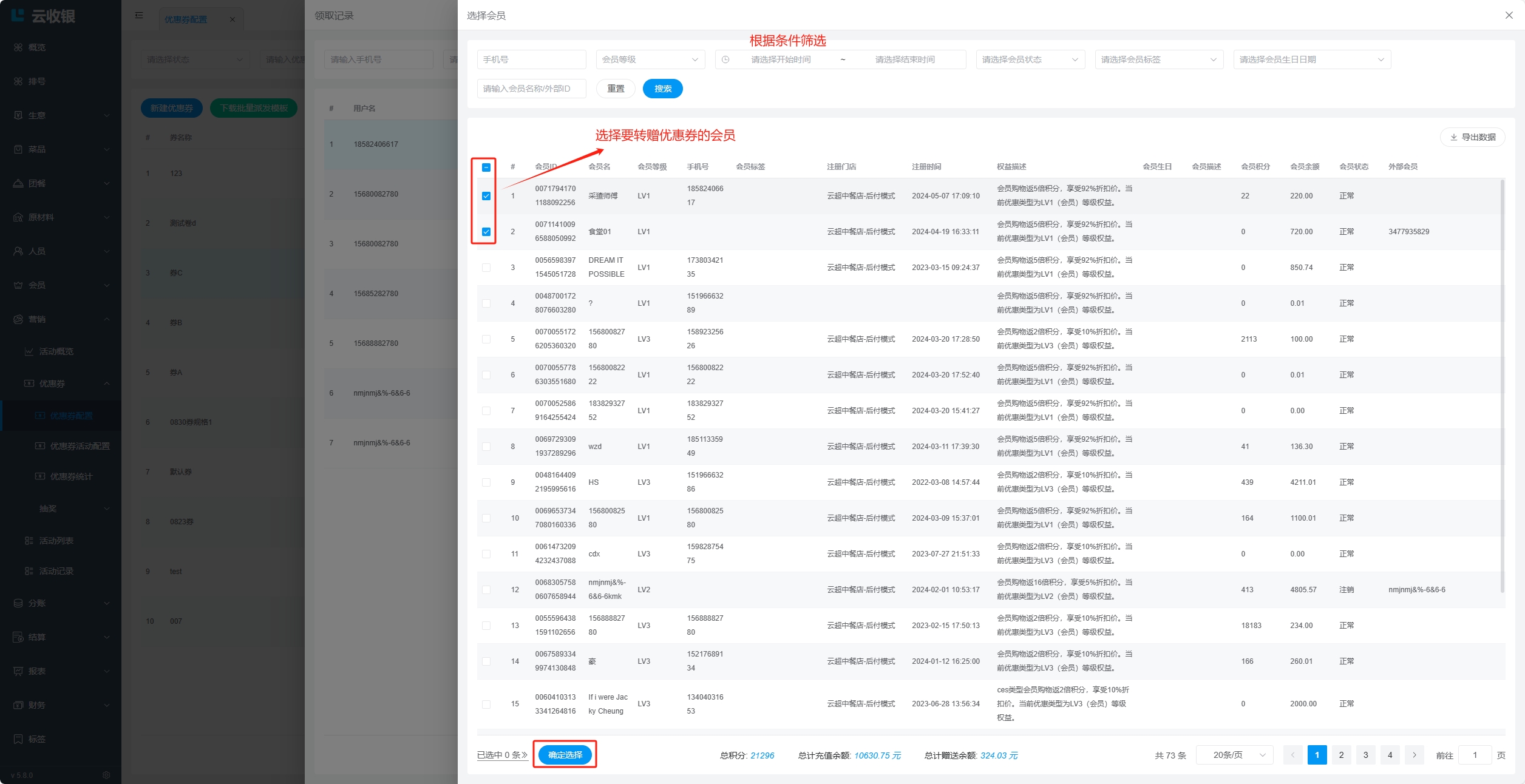Uncheck the checkbox for member 采莲师傅
Image resolution: width=1525 pixels, height=784 pixels.
(486, 196)
